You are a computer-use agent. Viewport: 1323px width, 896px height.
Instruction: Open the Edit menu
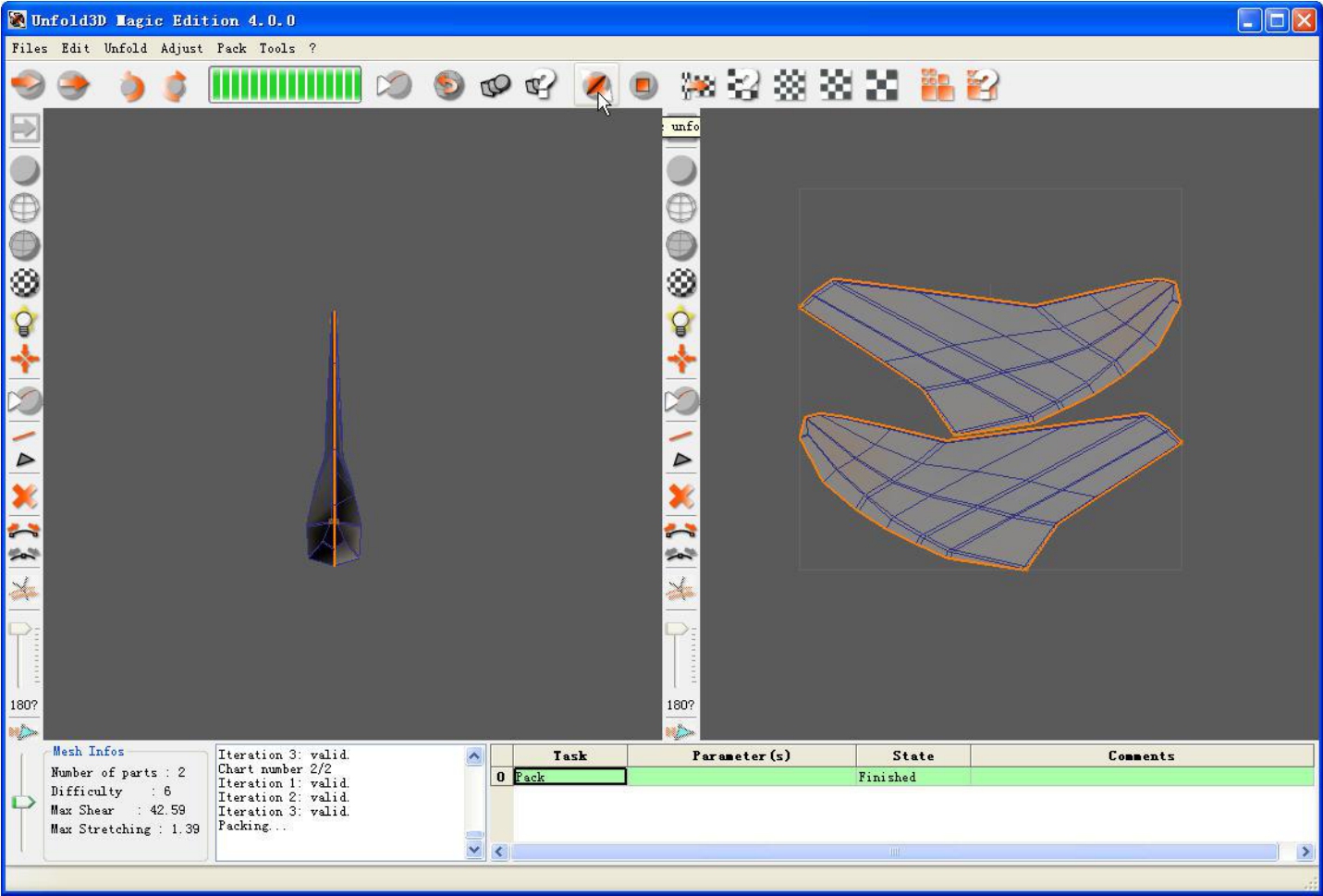point(76,48)
